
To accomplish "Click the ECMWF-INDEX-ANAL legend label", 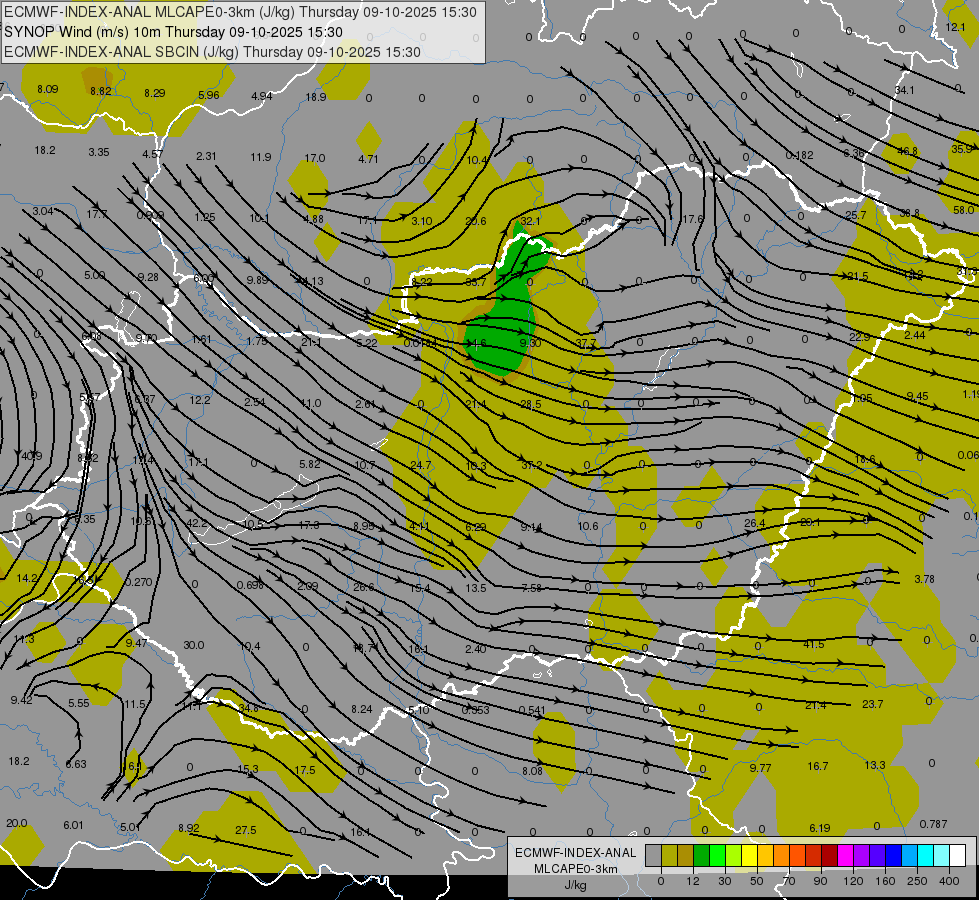I will (576, 853).
